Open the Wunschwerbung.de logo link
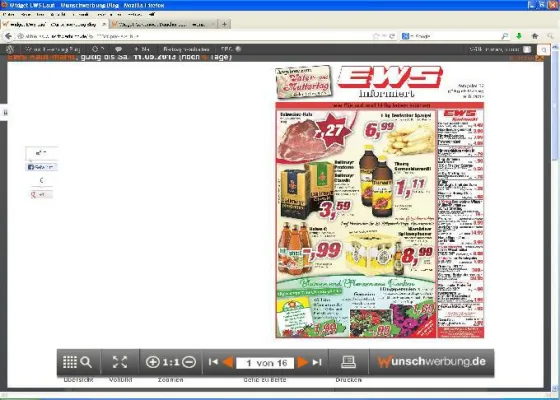Viewport: 560px width, 400px height. (x=431, y=362)
